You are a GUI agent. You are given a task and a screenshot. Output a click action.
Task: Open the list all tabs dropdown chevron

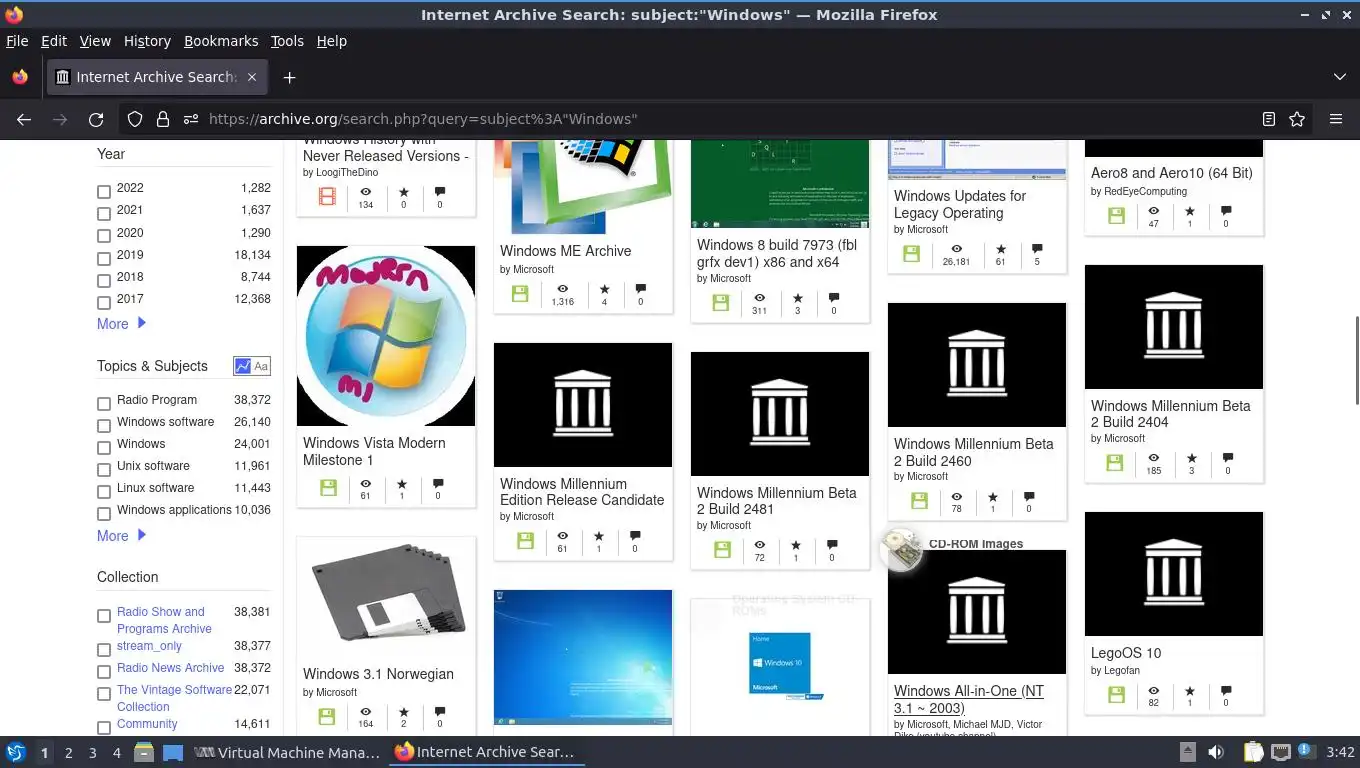(x=1340, y=77)
